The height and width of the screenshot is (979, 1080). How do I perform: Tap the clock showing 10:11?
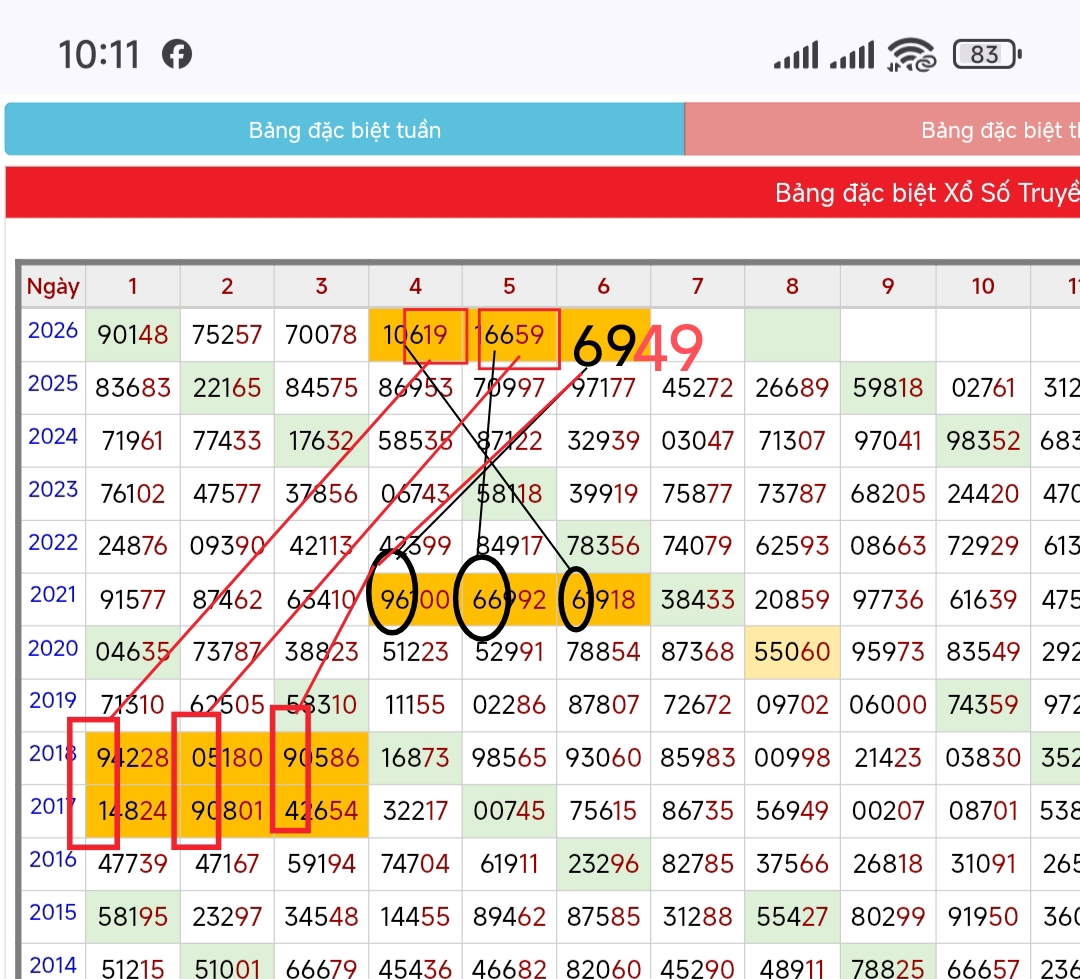[x=99, y=54]
